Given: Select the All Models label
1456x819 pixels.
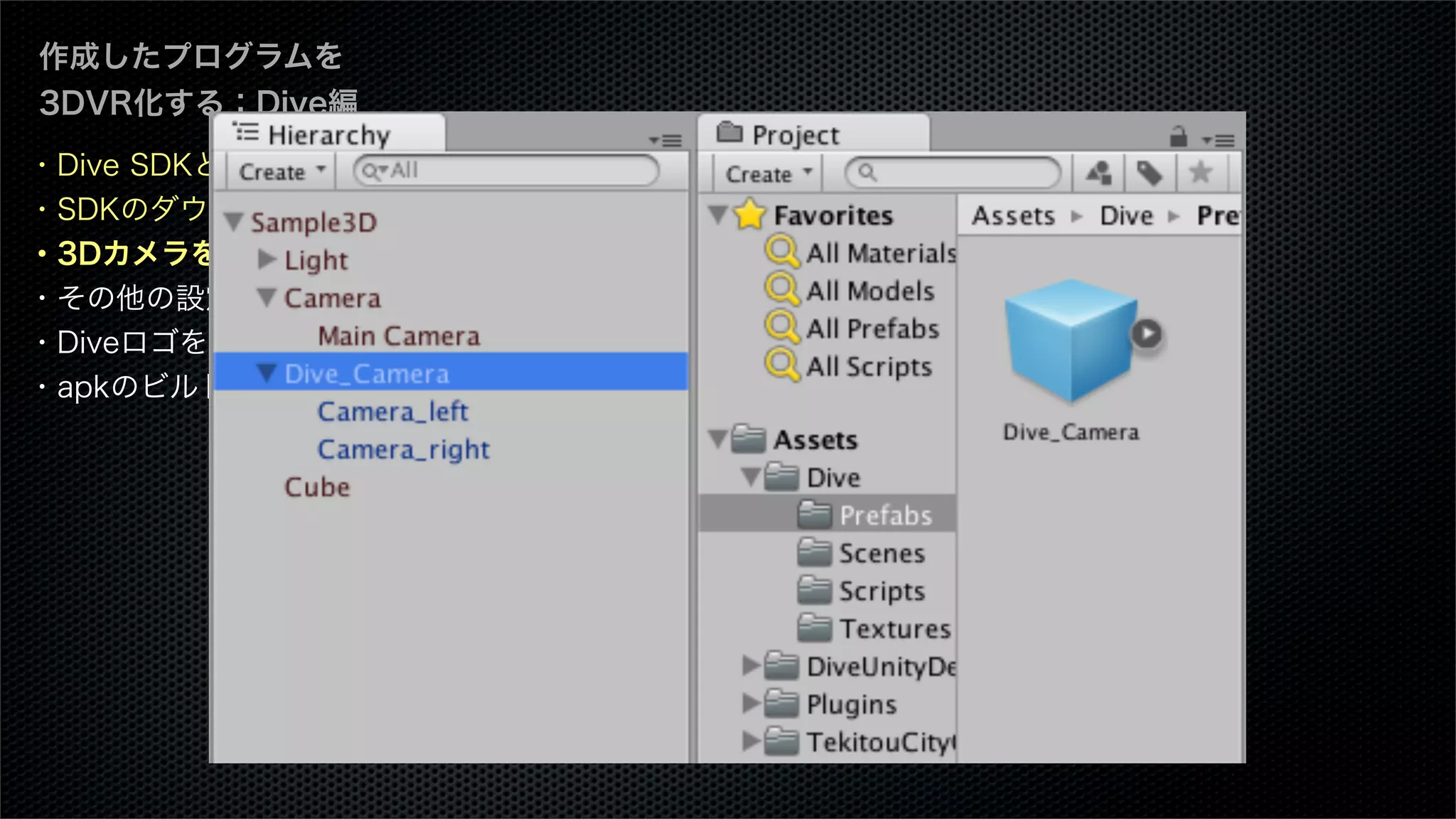Looking at the screenshot, I should [870, 291].
